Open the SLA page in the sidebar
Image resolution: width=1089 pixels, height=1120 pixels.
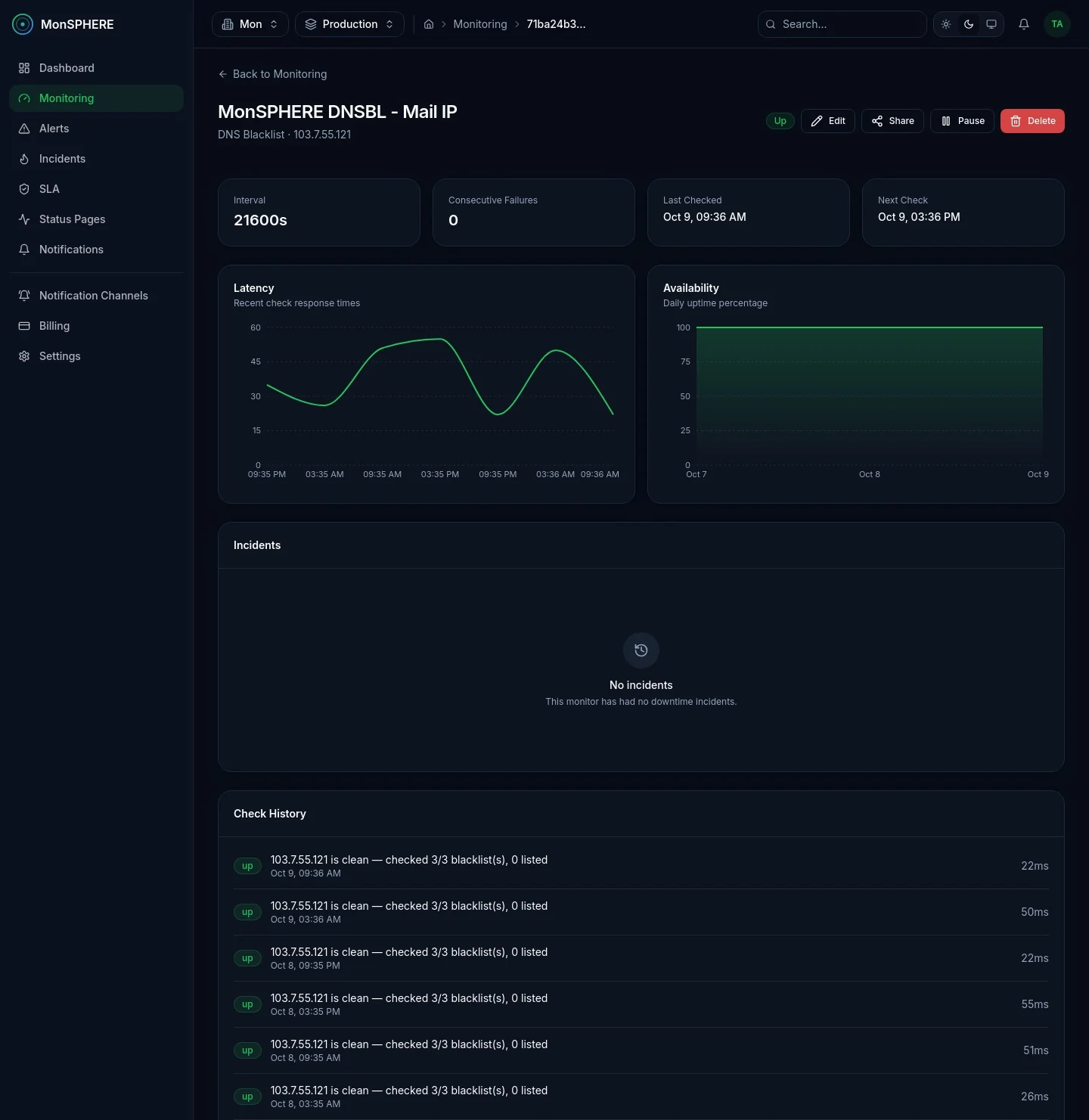pos(96,189)
